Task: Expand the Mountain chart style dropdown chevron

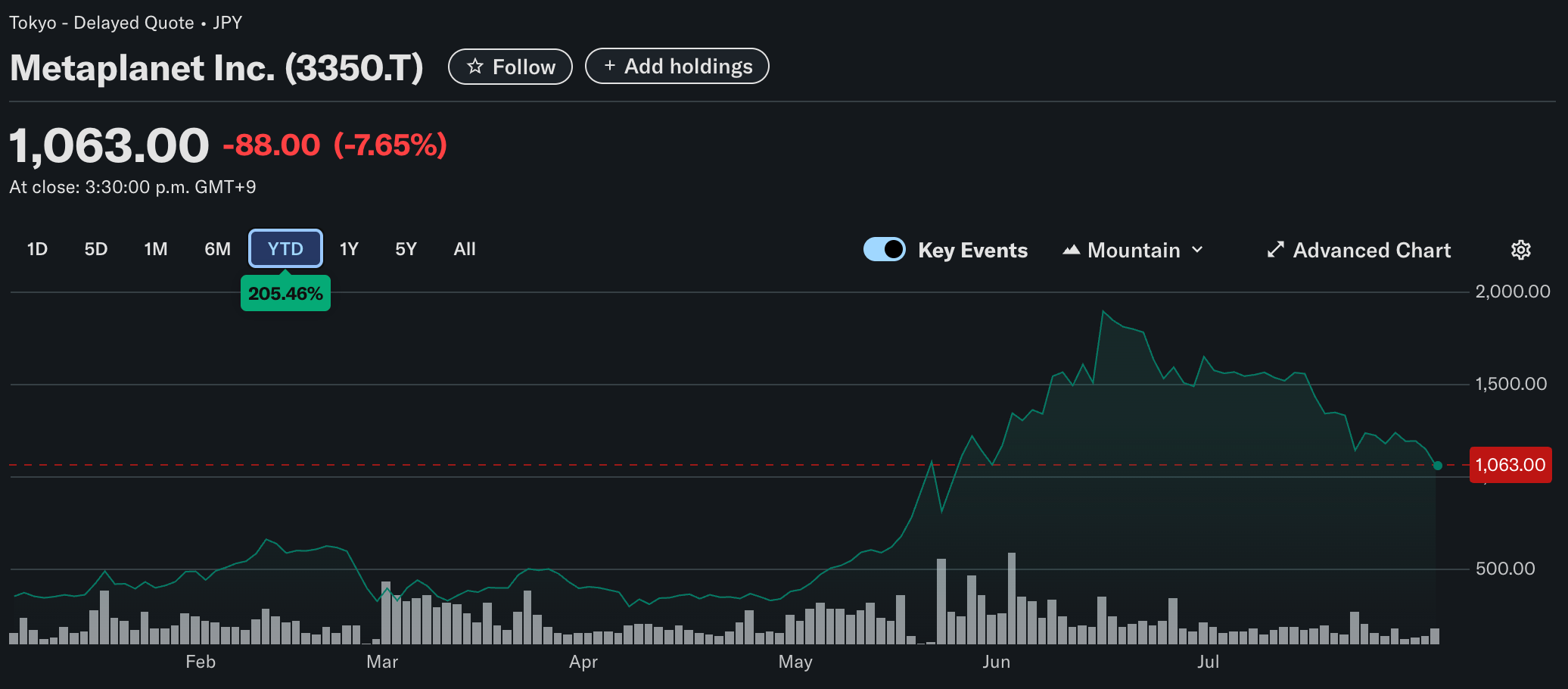Action: (1197, 250)
